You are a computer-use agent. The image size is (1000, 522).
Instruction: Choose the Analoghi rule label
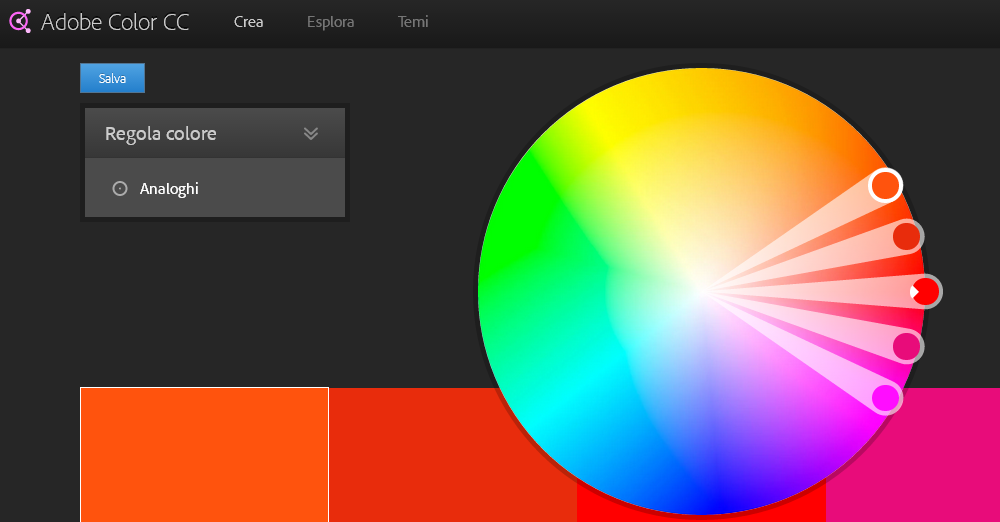click(x=169, y=189)
